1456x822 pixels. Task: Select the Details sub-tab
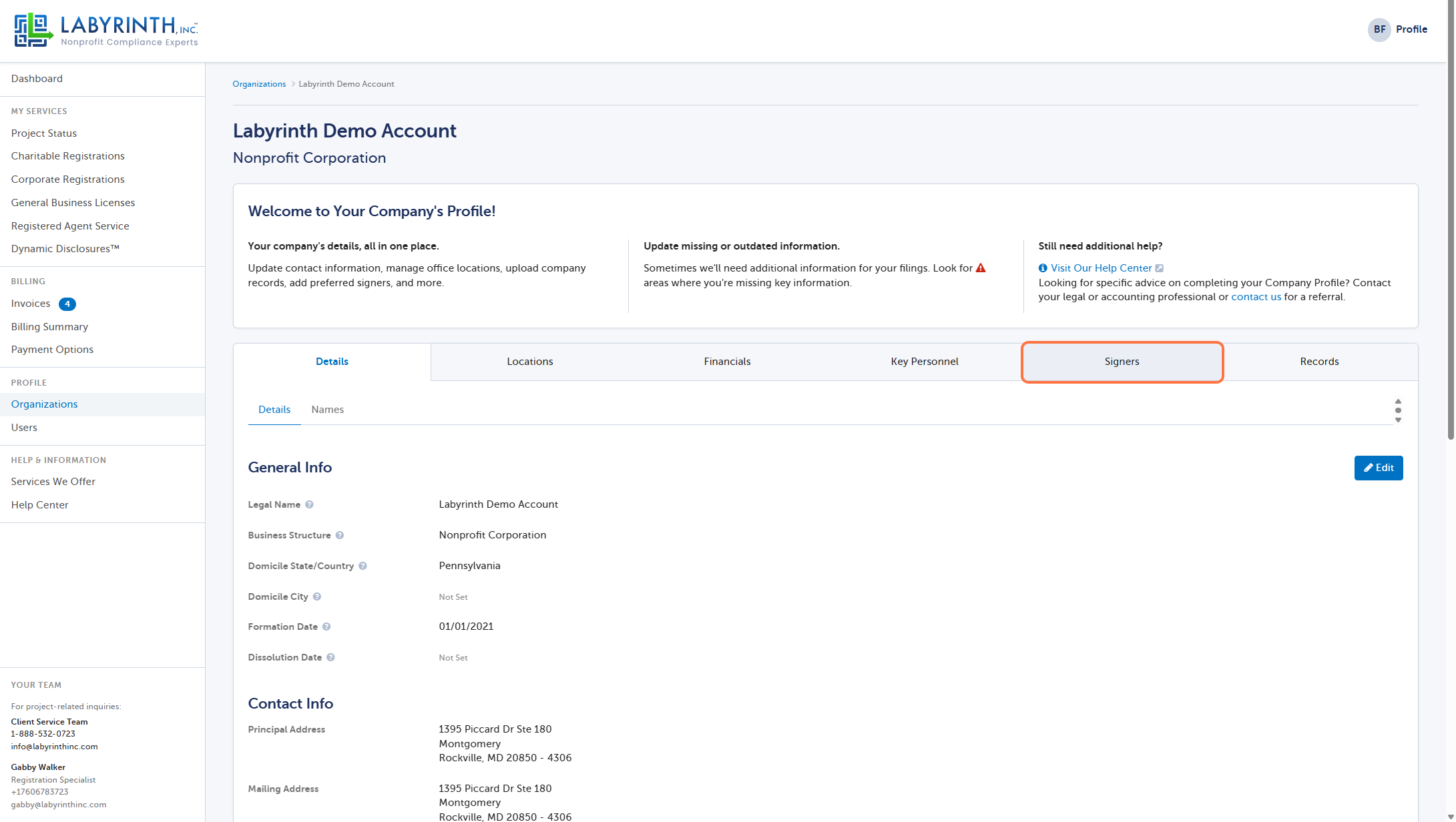tap(274, 410)
